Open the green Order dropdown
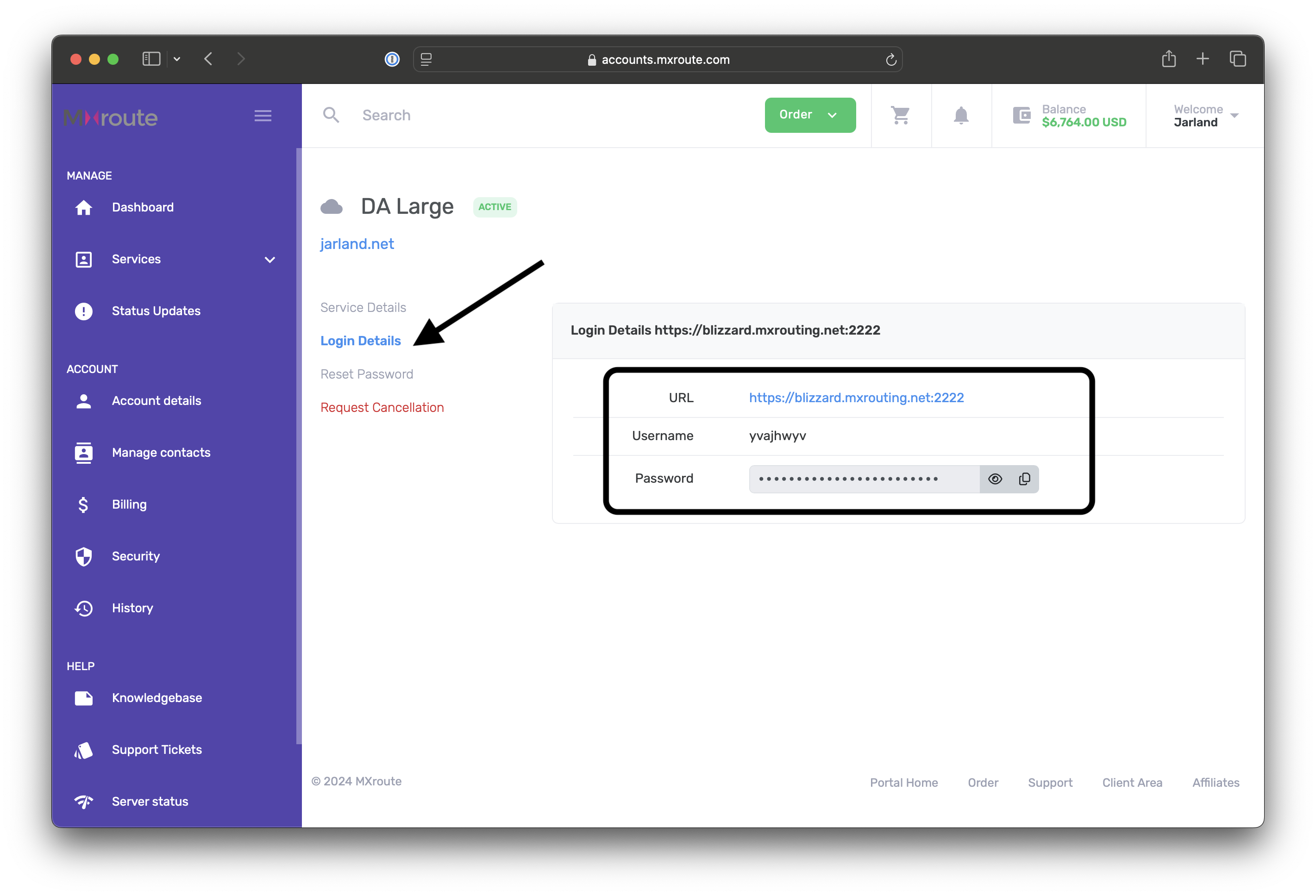 (810, 115)
